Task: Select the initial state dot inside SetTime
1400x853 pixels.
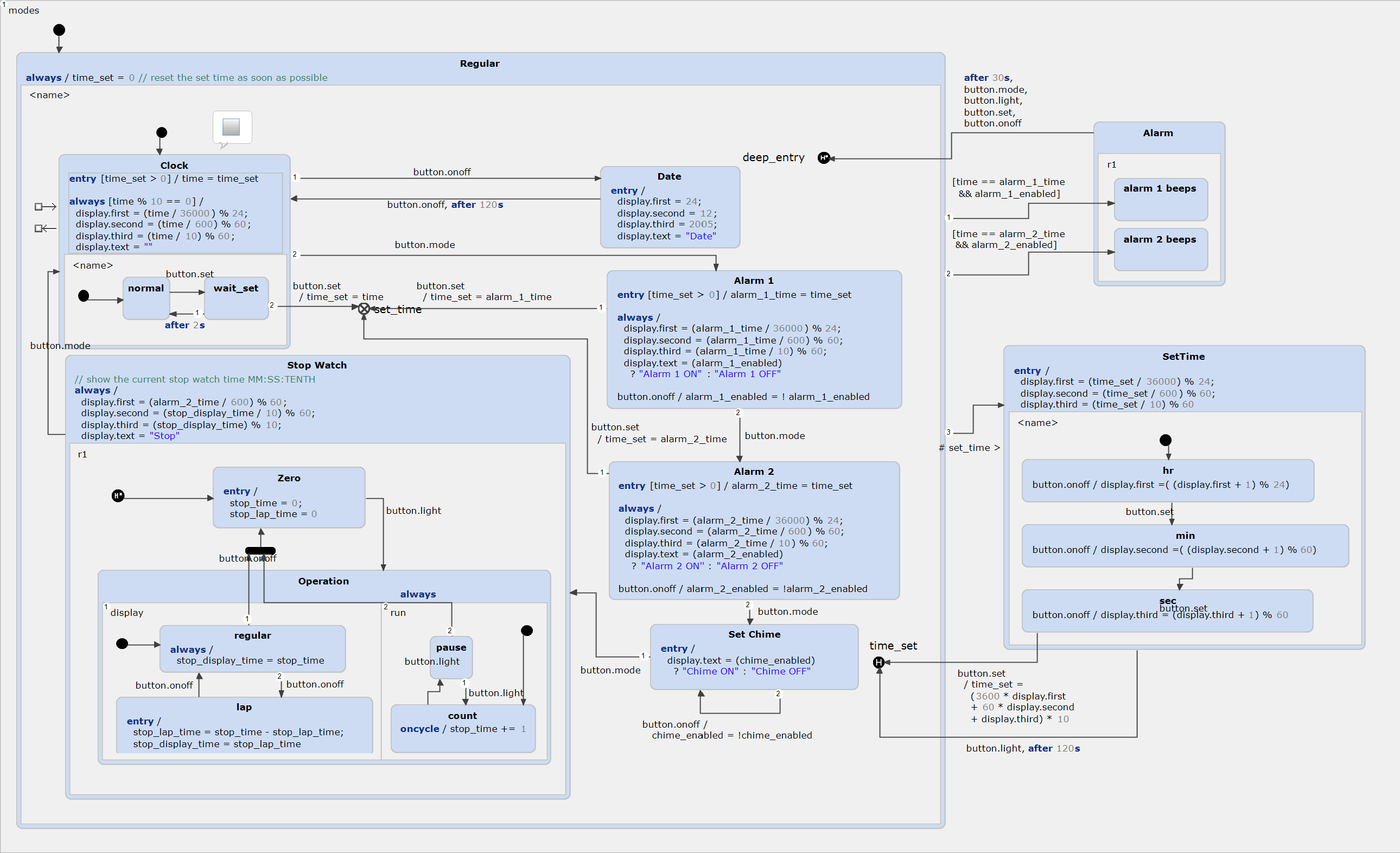Action: click(1166, 440)
